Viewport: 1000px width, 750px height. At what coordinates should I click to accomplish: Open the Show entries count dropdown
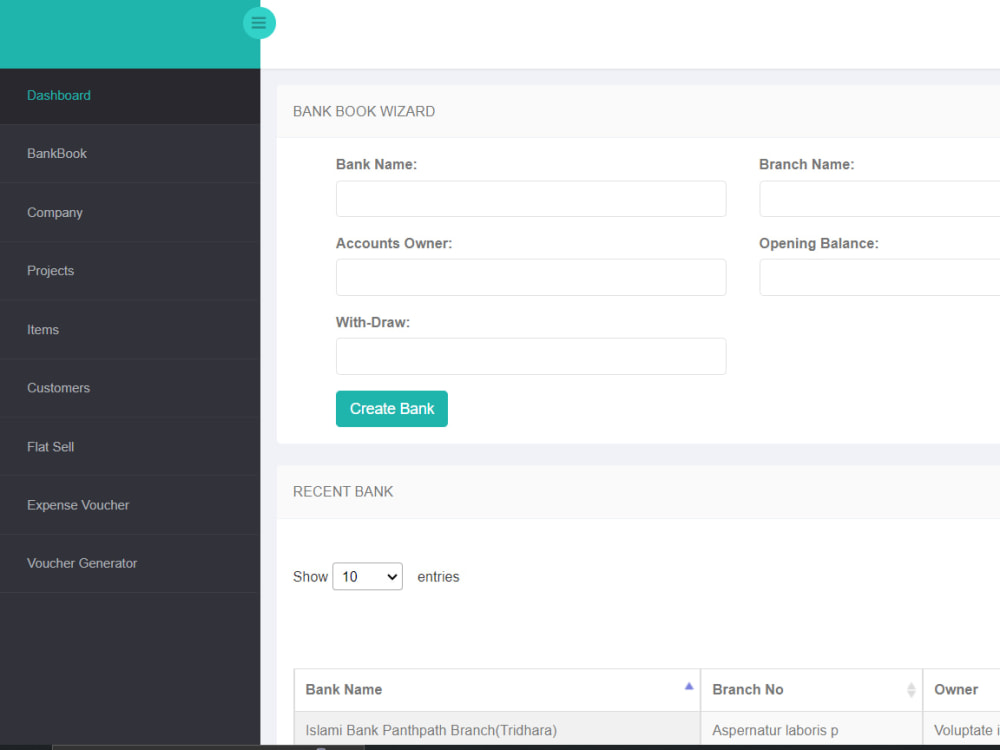tap(367, 577)
